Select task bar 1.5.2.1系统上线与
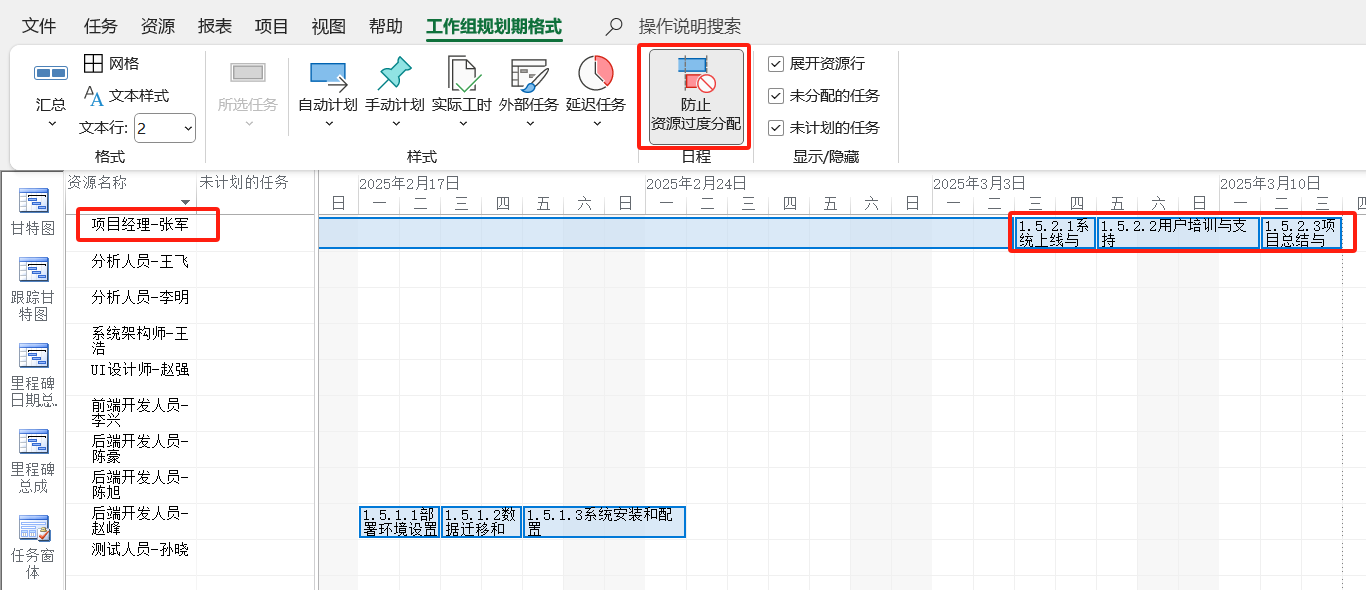Screen dimensions: 1366x590 pyautogui.click(x=1056, y=233)
